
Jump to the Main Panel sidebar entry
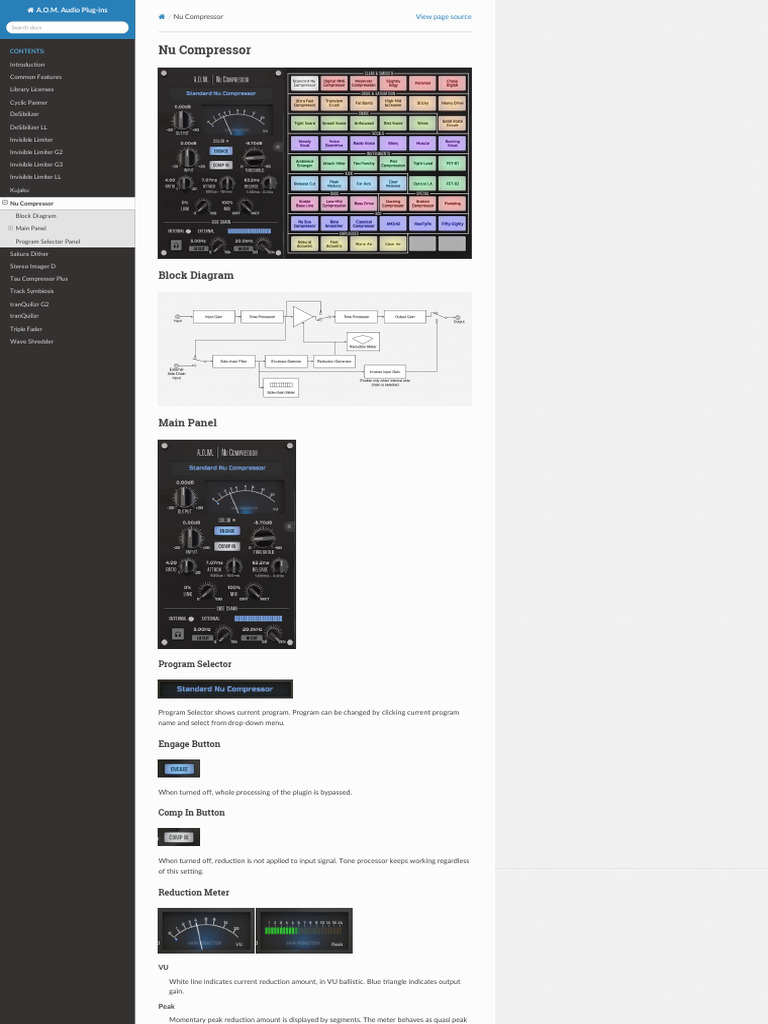click(31, 229)
